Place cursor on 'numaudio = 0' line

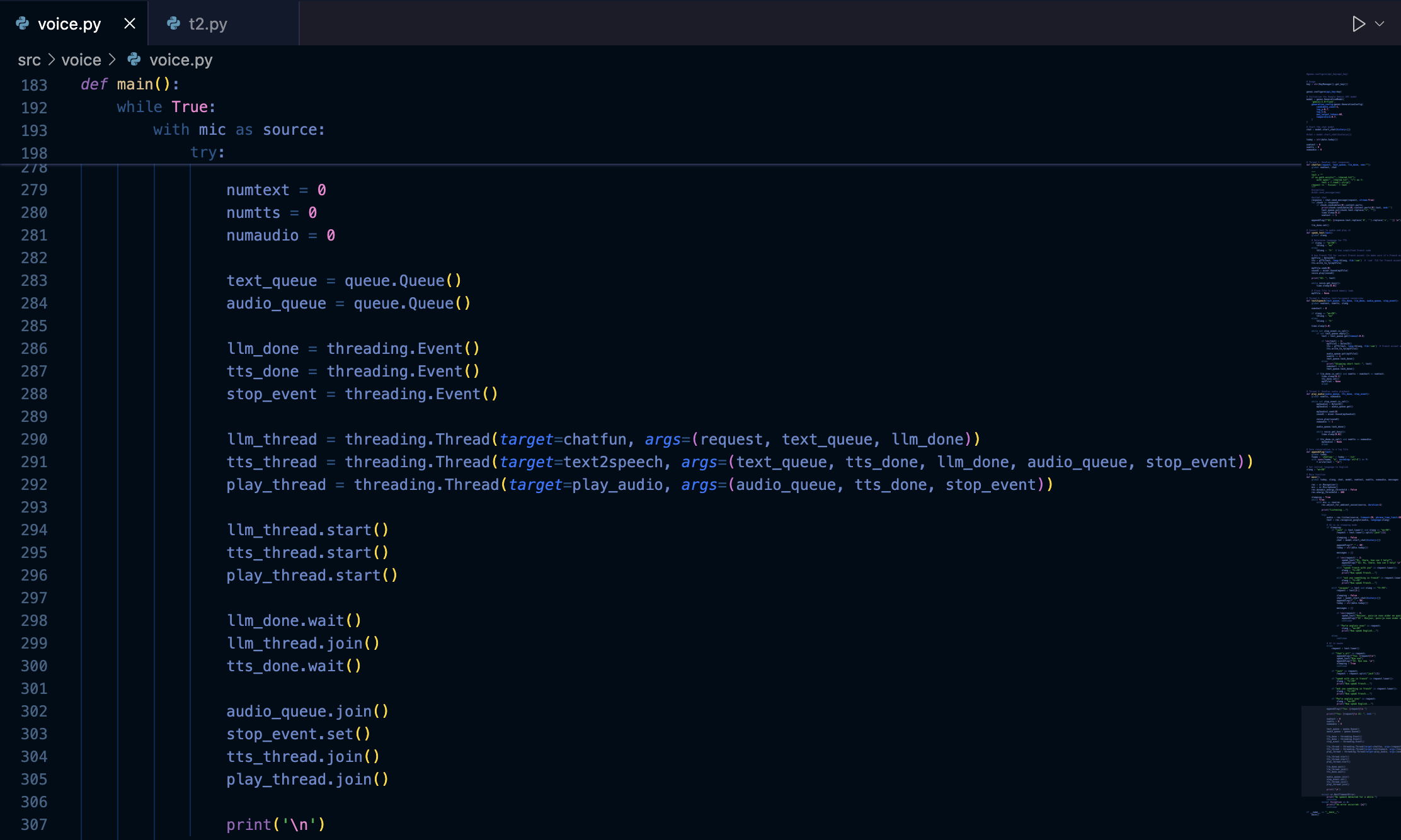pyautogui.click(x=281, y=236)
